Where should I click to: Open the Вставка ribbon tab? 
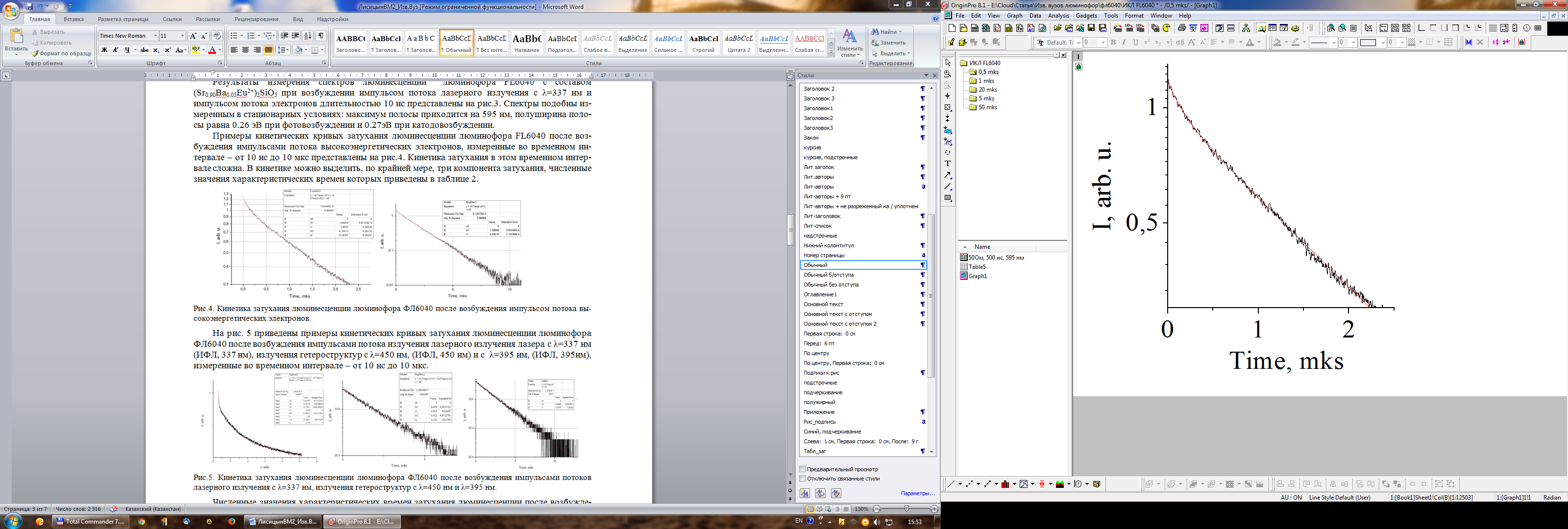(73, 19)
